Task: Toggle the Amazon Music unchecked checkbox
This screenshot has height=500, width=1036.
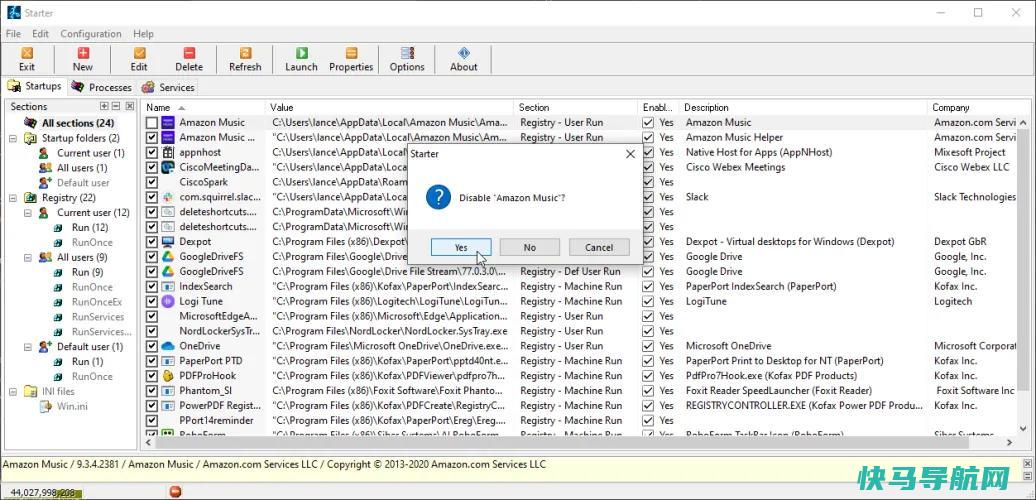Action: click(x=152, y=123)
